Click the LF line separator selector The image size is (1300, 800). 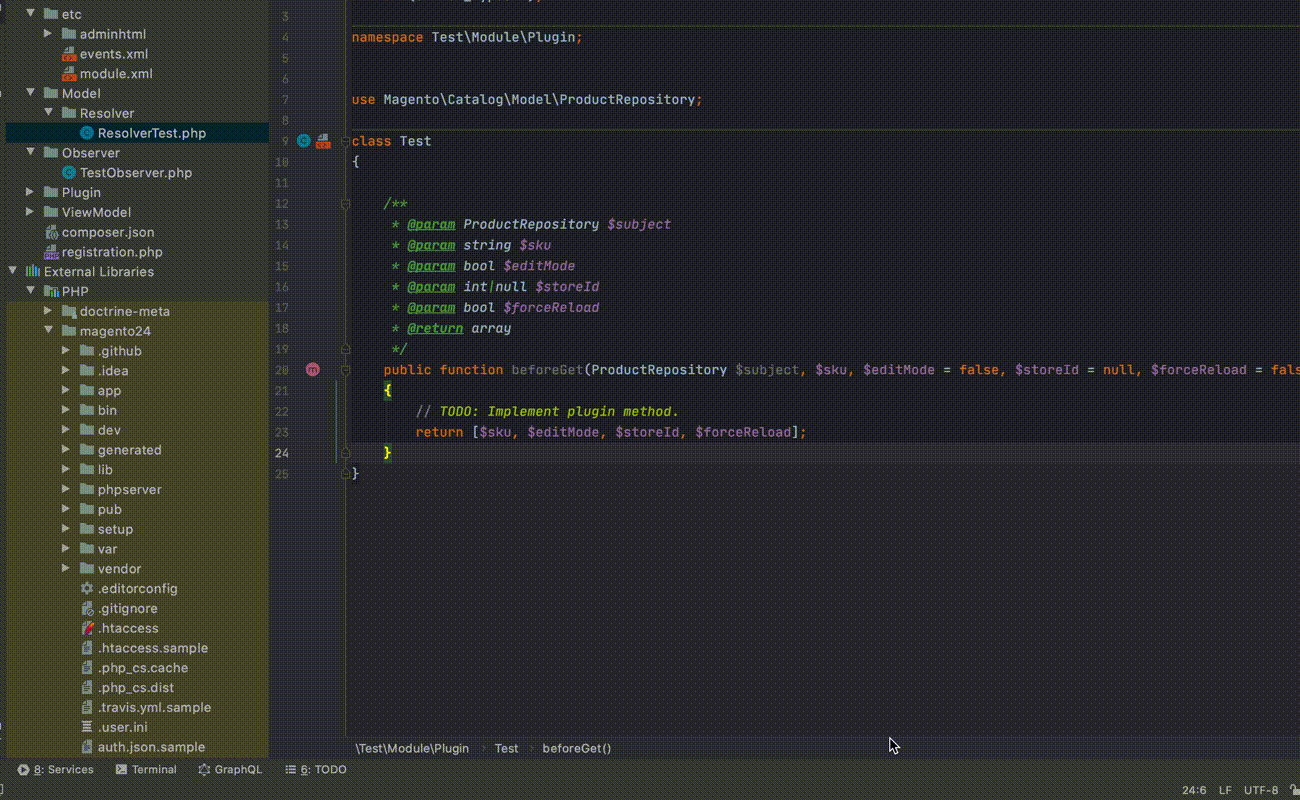[1225, 790]
